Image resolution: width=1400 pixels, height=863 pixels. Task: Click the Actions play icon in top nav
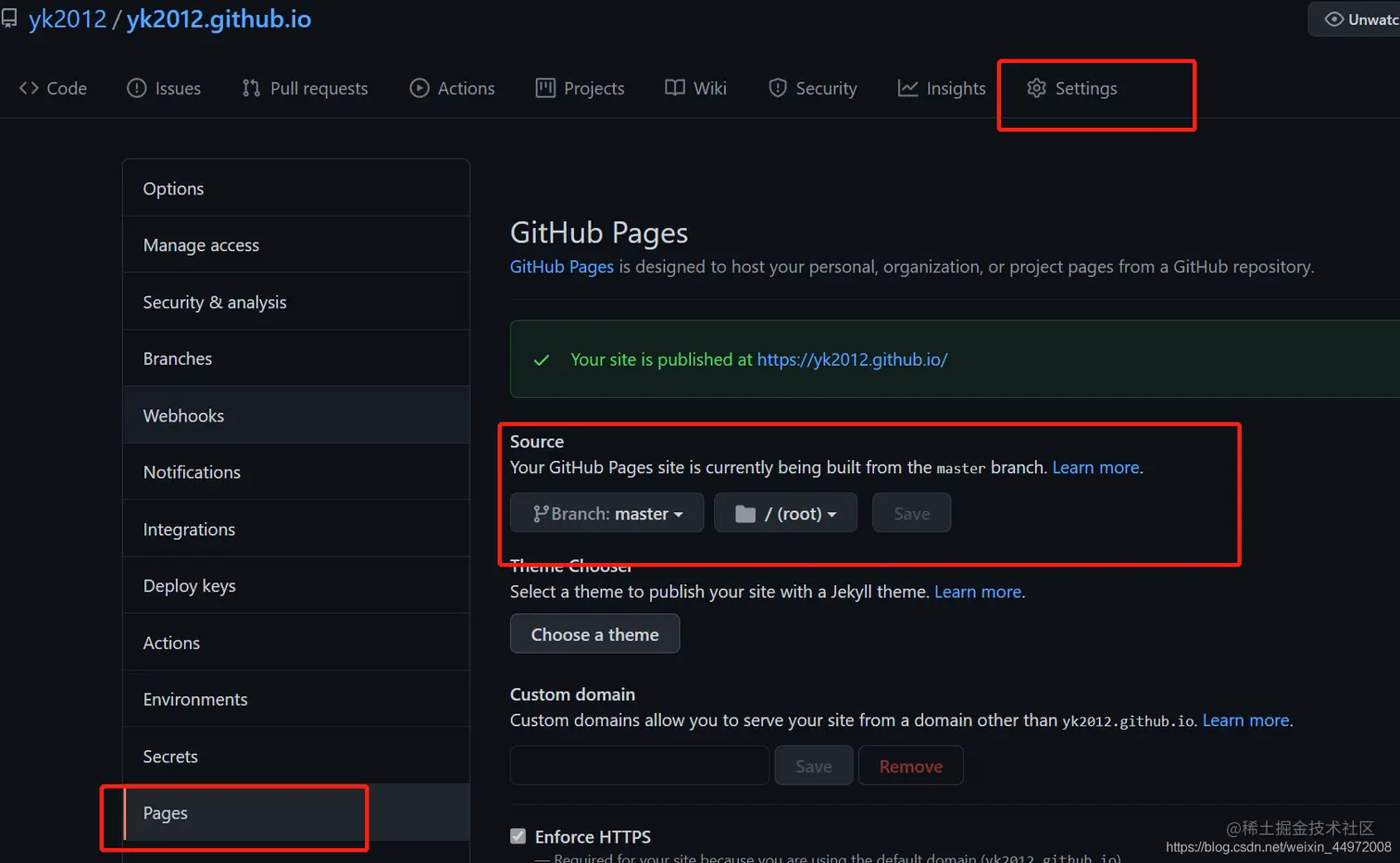419,88
